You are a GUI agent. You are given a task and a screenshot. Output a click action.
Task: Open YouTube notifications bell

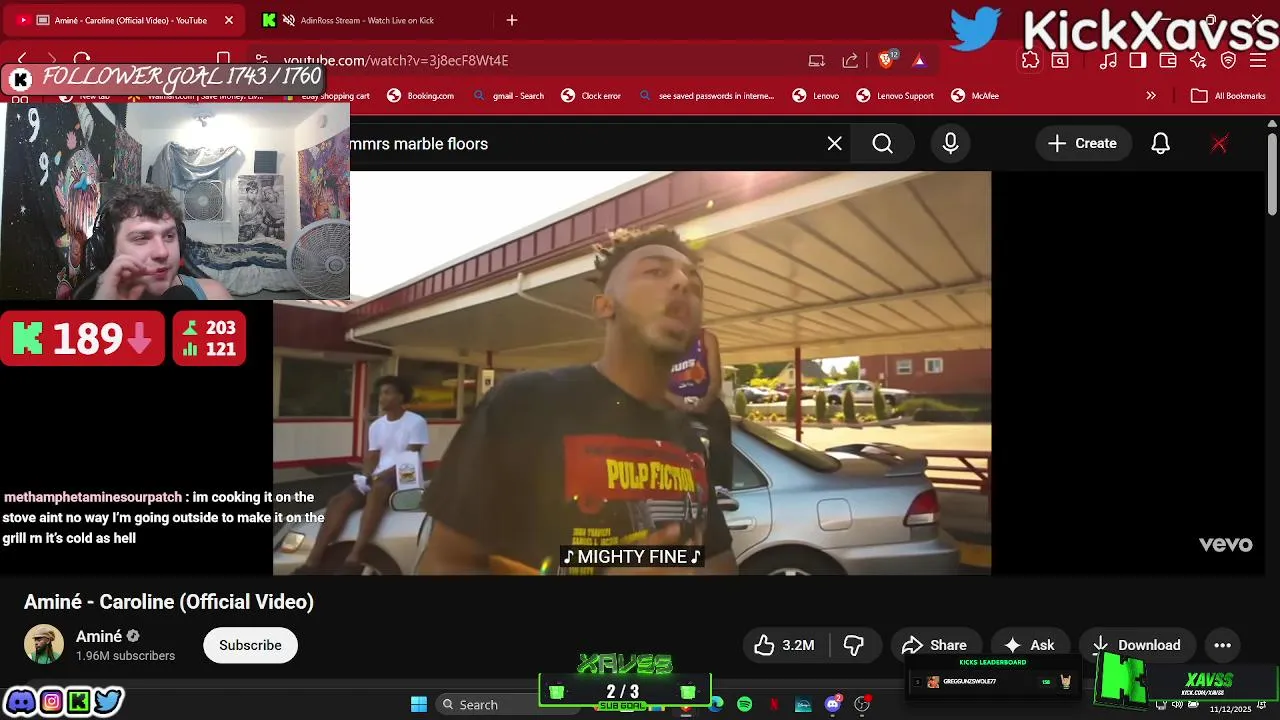coord(1160,144)
